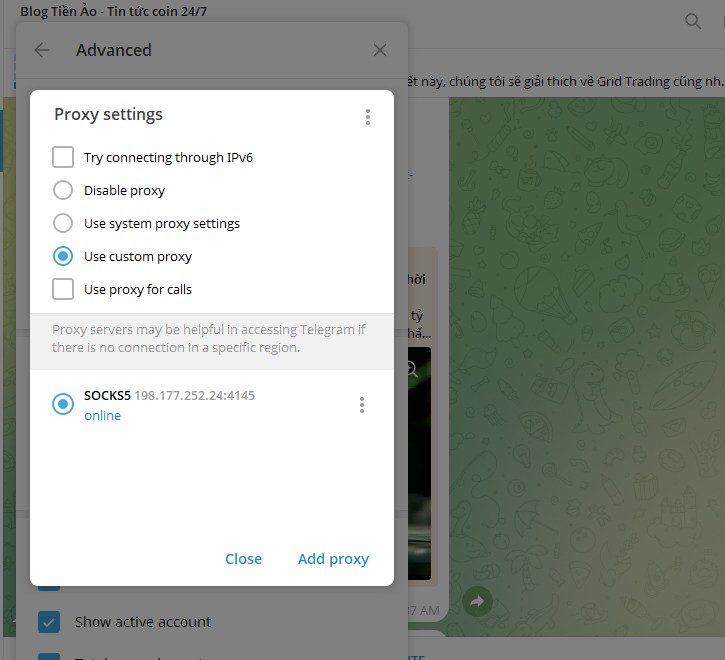Viewport: 725px width, 660px height.
Task: Click the back arrow in Advanced settings
Action: click(x=42, y=50)
